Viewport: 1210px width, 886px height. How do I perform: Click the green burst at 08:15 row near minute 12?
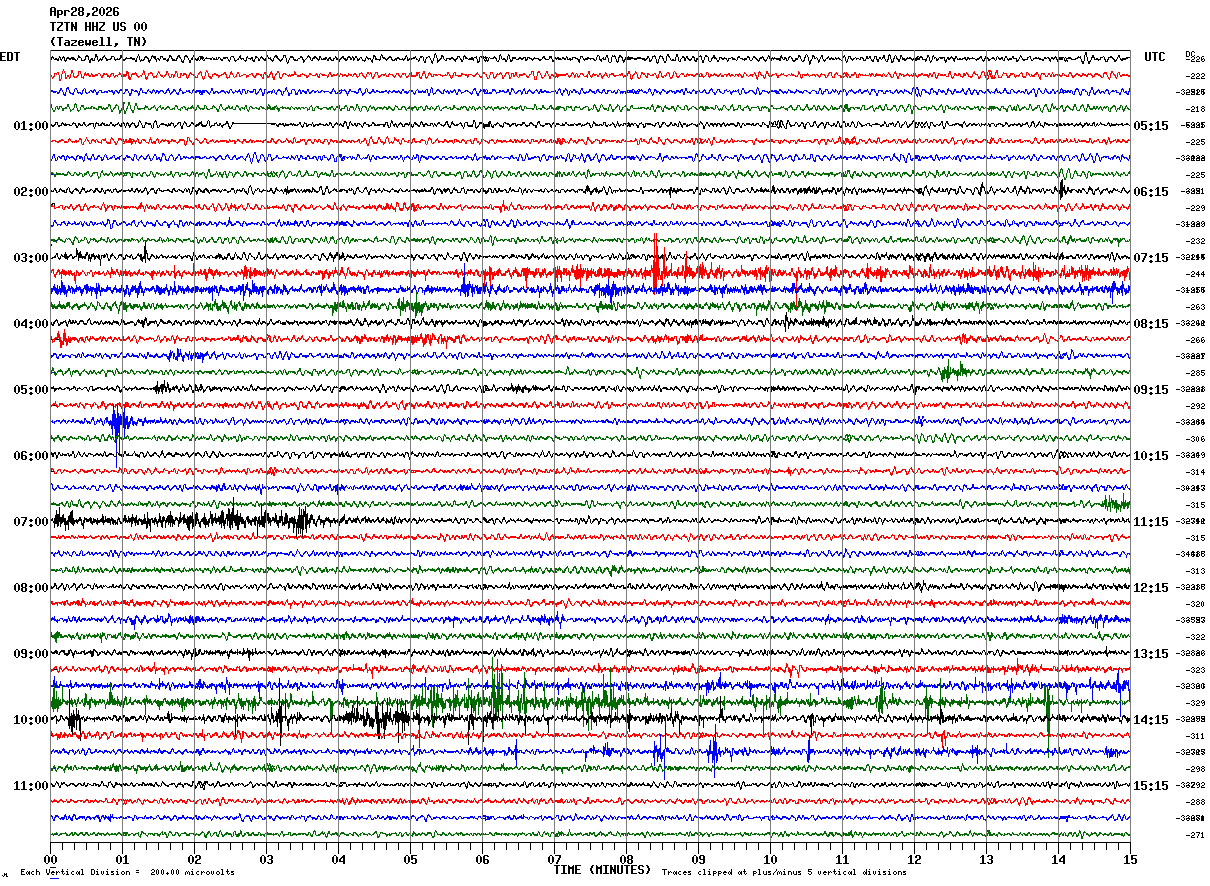point(953,372)
